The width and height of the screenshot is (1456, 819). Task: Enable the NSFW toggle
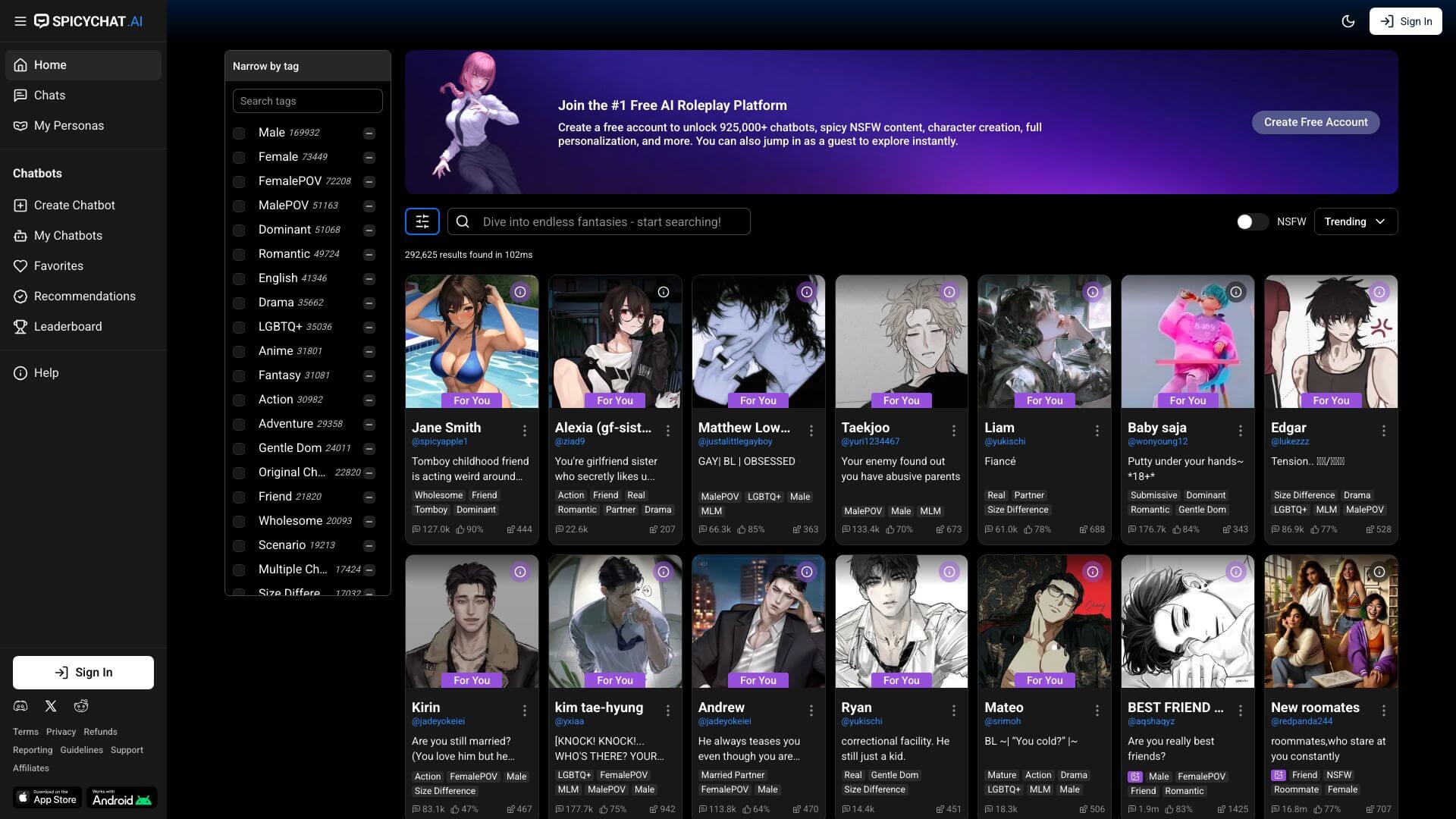(1251, 221)
